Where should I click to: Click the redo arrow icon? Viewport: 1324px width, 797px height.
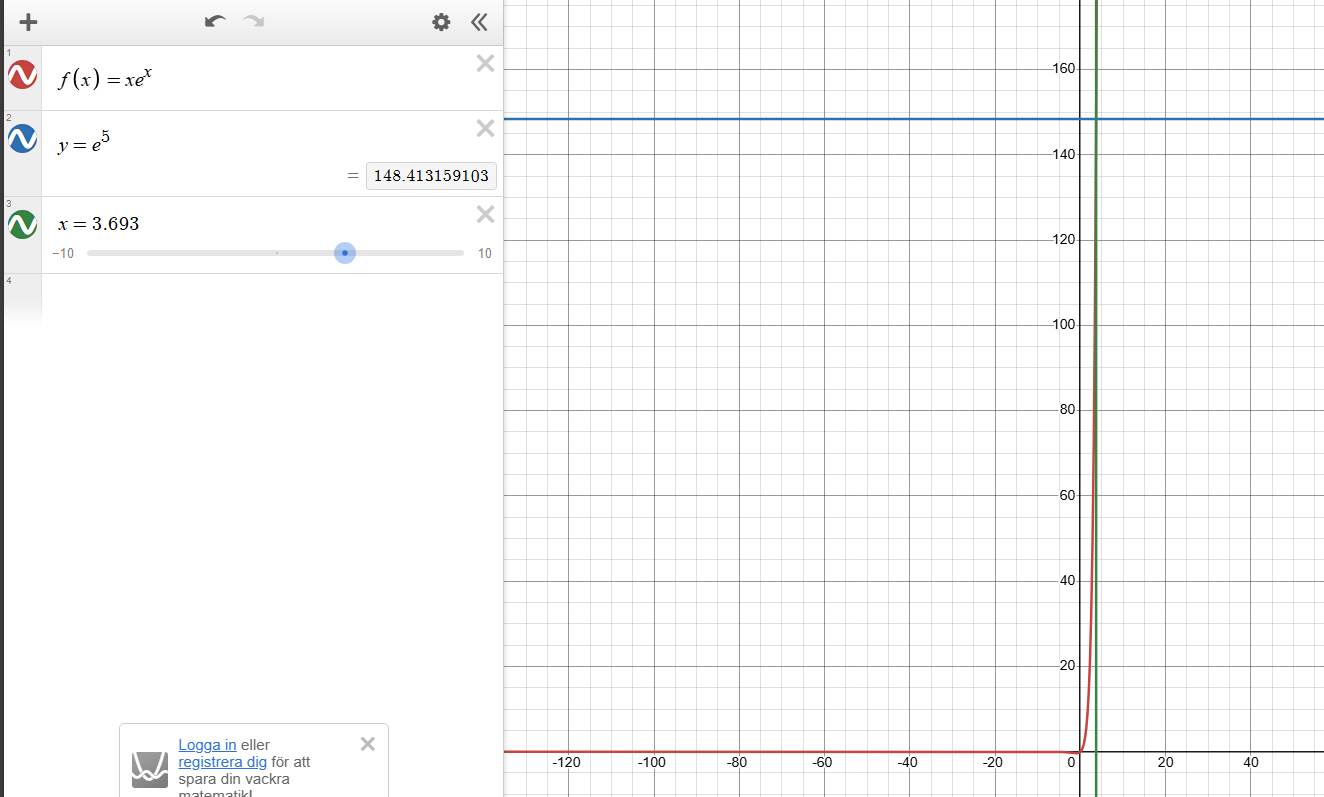coord(254,22)
